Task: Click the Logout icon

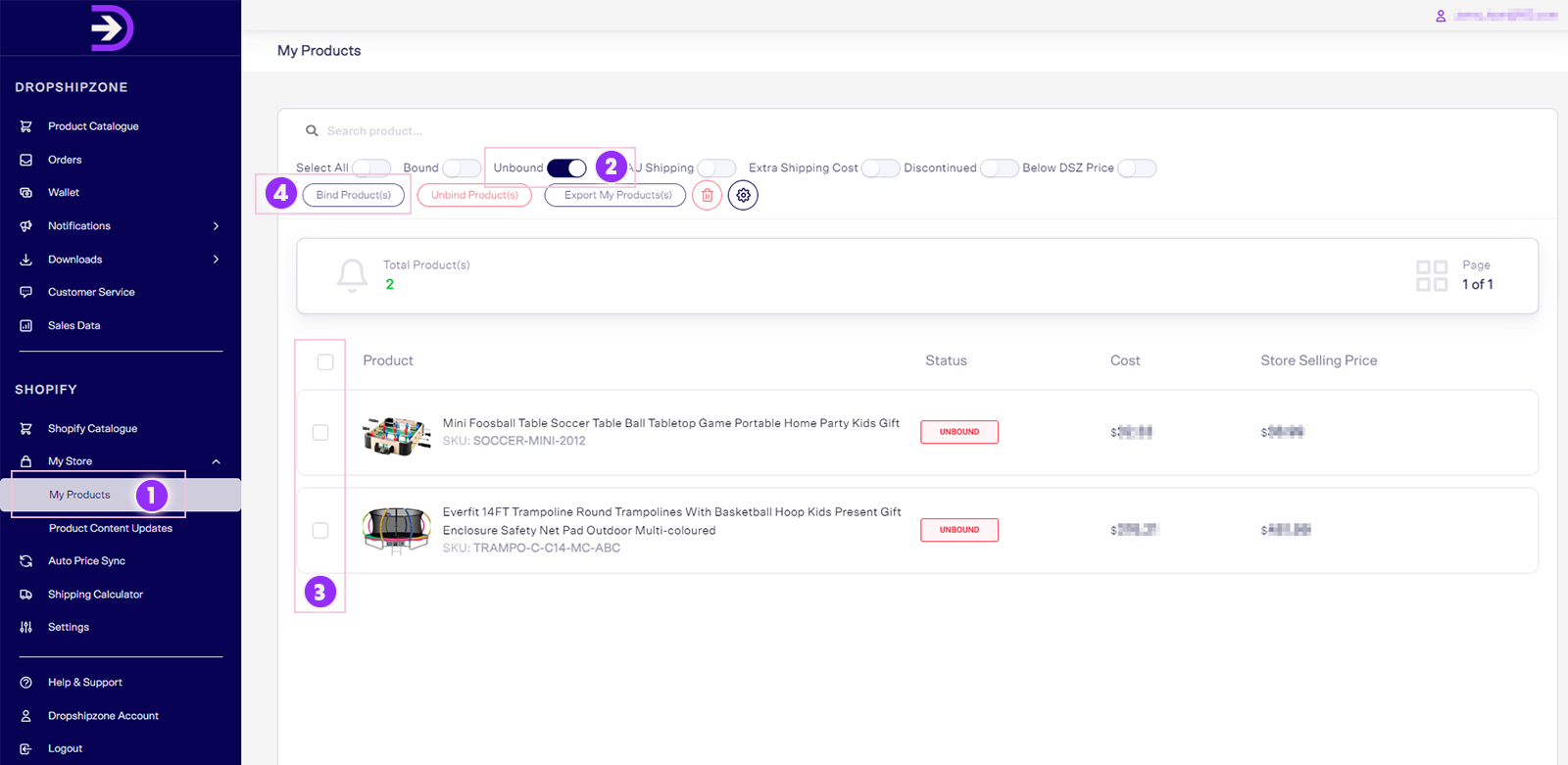Action: tap(26, 748)
